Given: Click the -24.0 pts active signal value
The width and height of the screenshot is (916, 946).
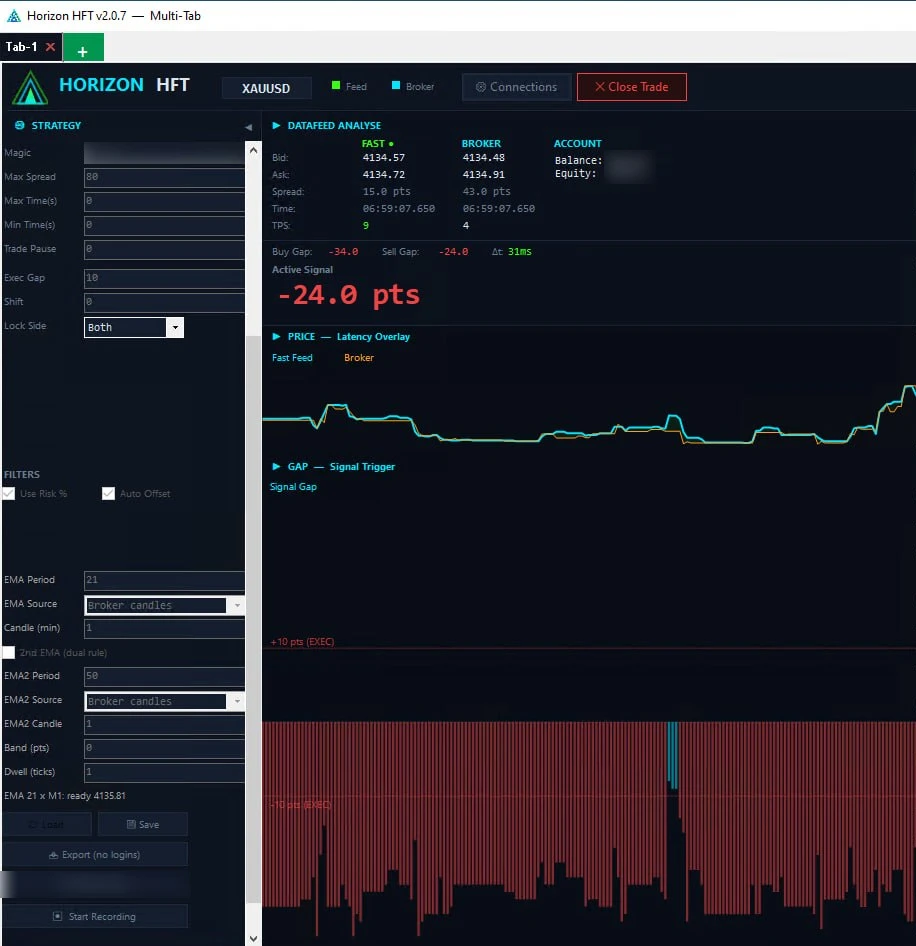Looking at the screenshot, I should [x=348, y=295].
